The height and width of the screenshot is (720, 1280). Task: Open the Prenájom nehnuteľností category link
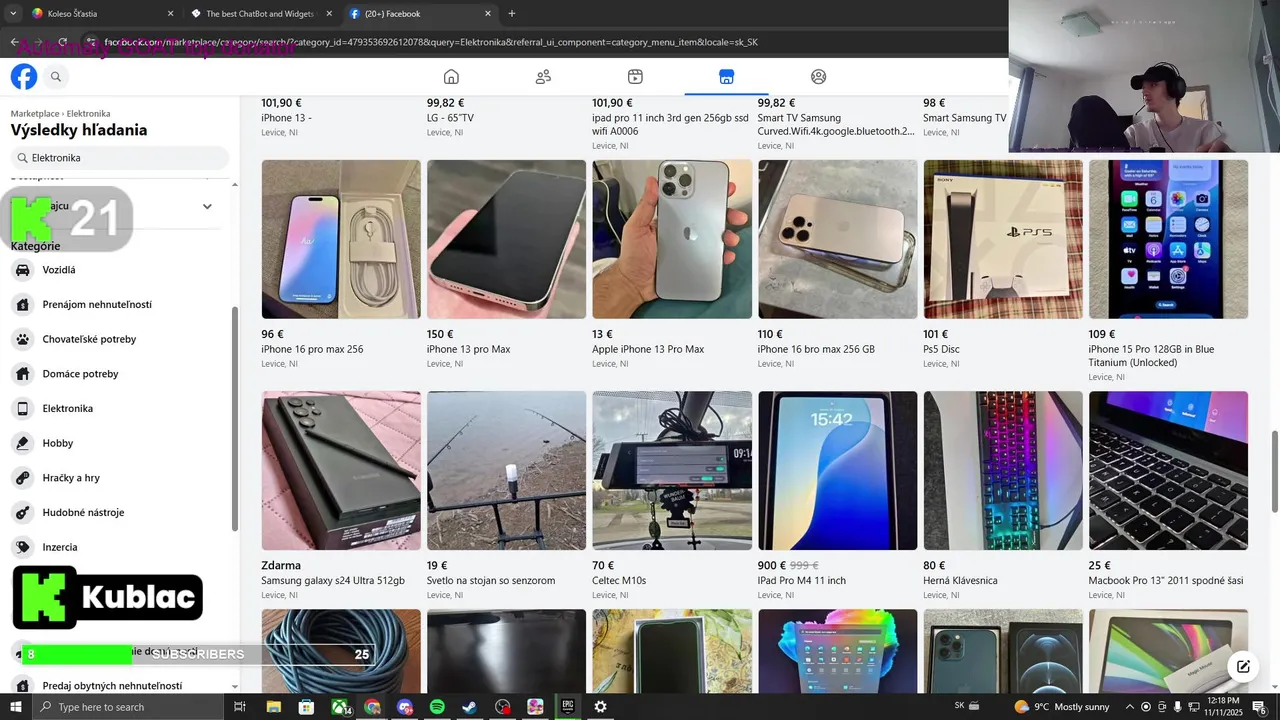(x=97, y=304)
